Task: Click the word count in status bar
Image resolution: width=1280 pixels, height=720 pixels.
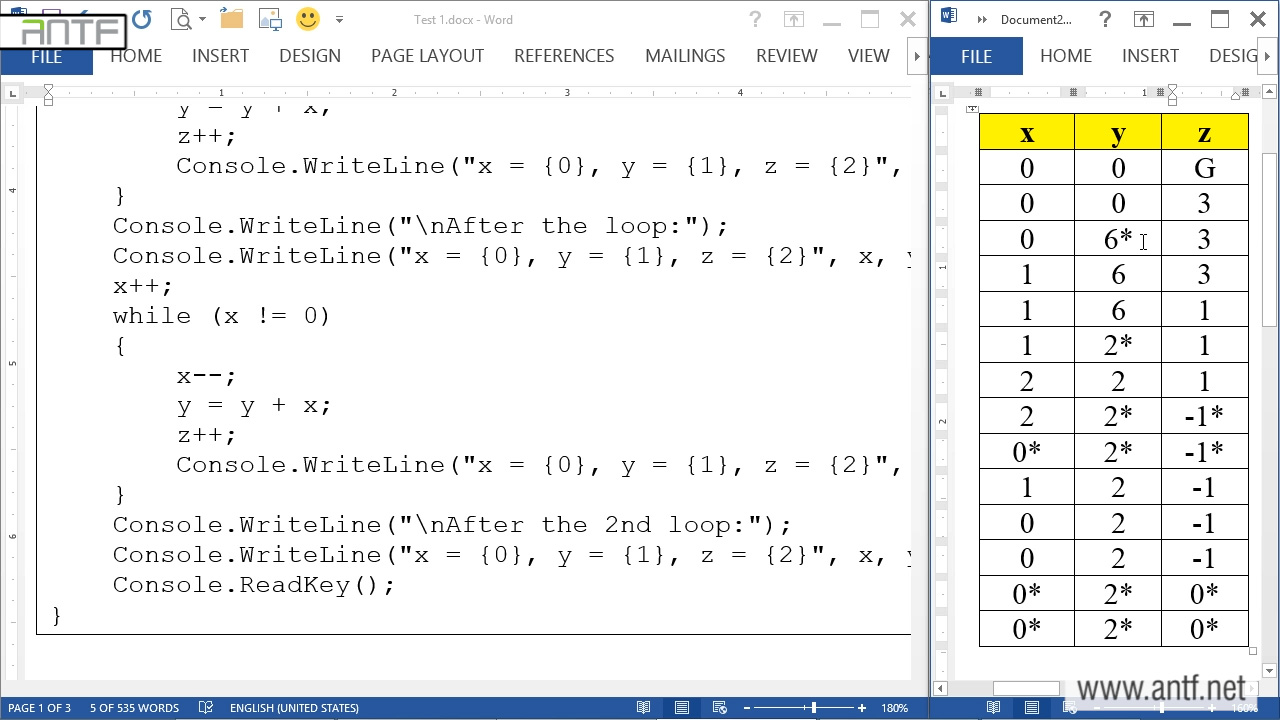Action: tap(134, 708)
